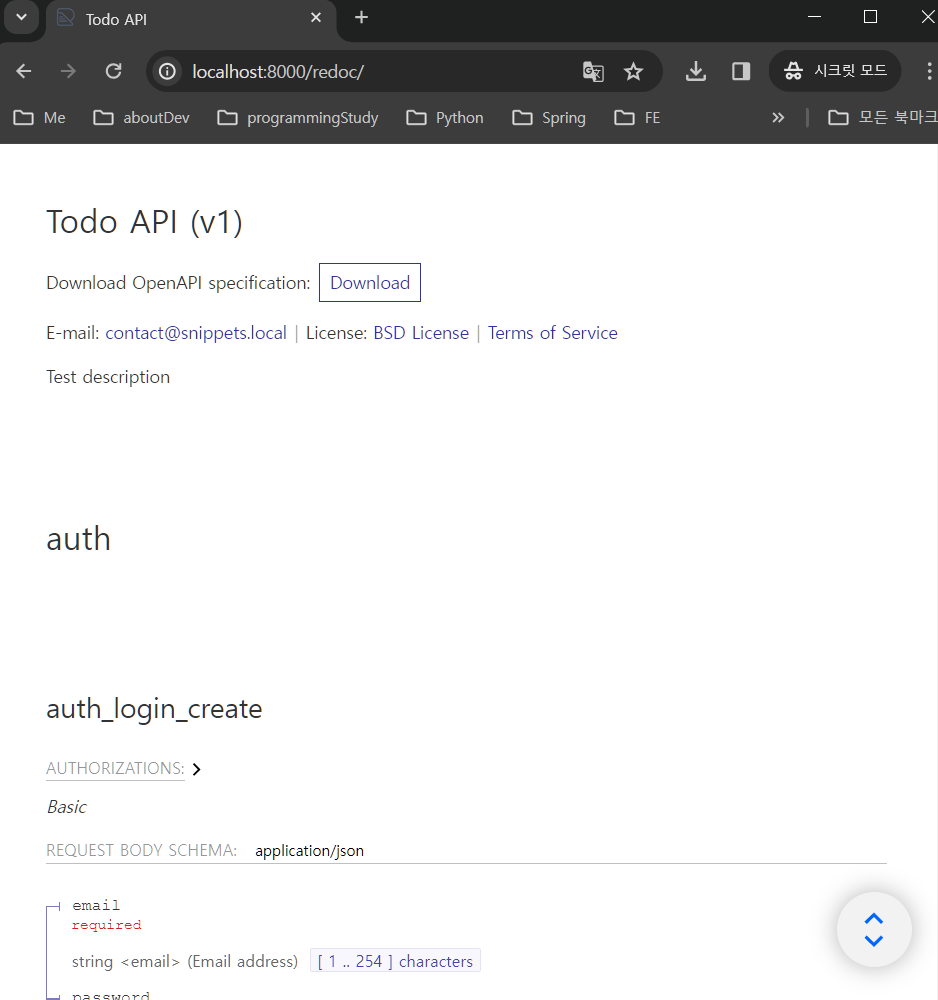Viewport: 938px width, 1000px height.
Task: Open the aboutDev bookmarks folder
Action: coord(142,118)
